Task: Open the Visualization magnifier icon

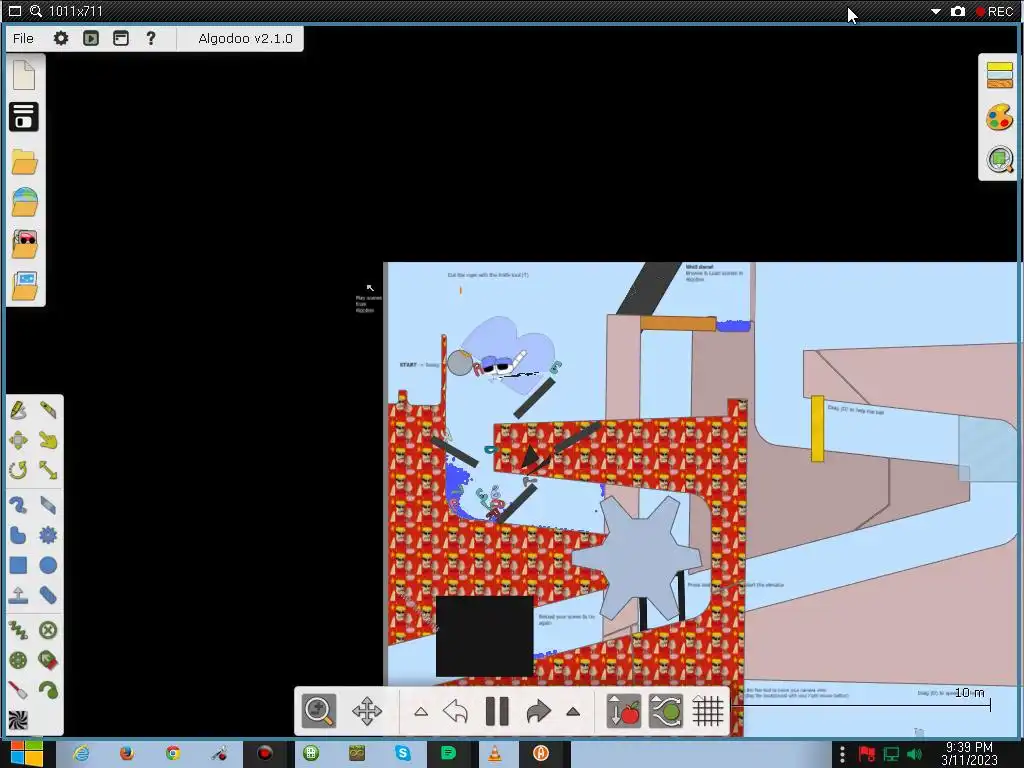Action: [x=1000, y=159]
